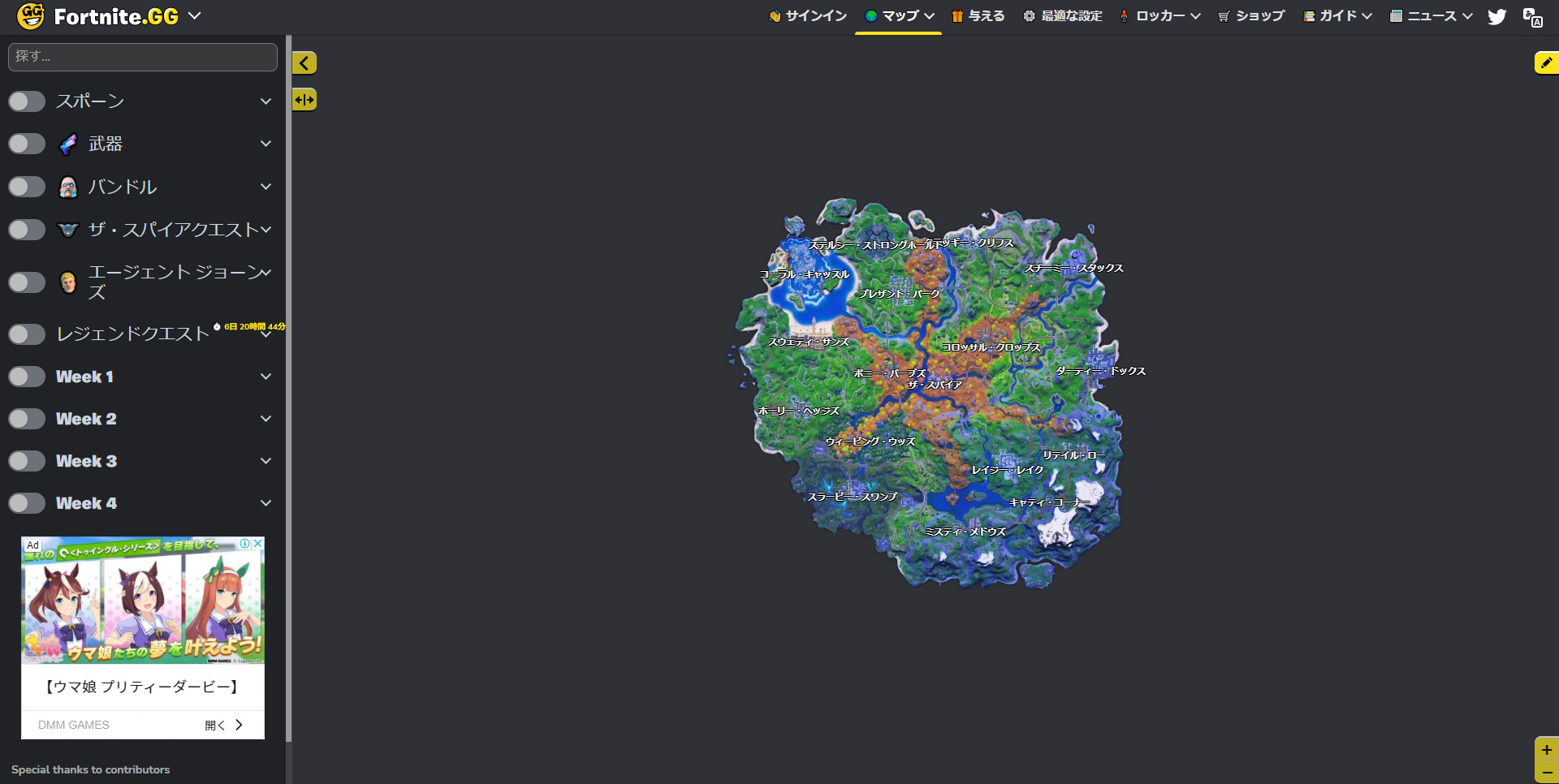Click the 武器 weapon gun icon

click(68, 144)
